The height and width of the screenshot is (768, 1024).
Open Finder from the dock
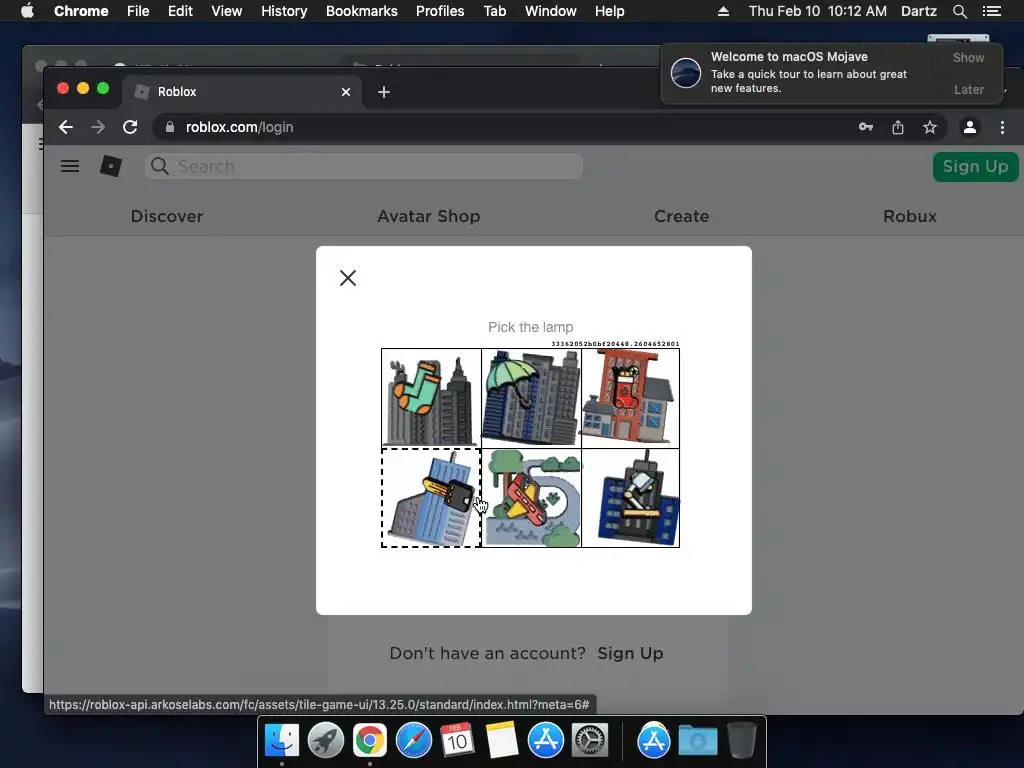coord(282,741)
